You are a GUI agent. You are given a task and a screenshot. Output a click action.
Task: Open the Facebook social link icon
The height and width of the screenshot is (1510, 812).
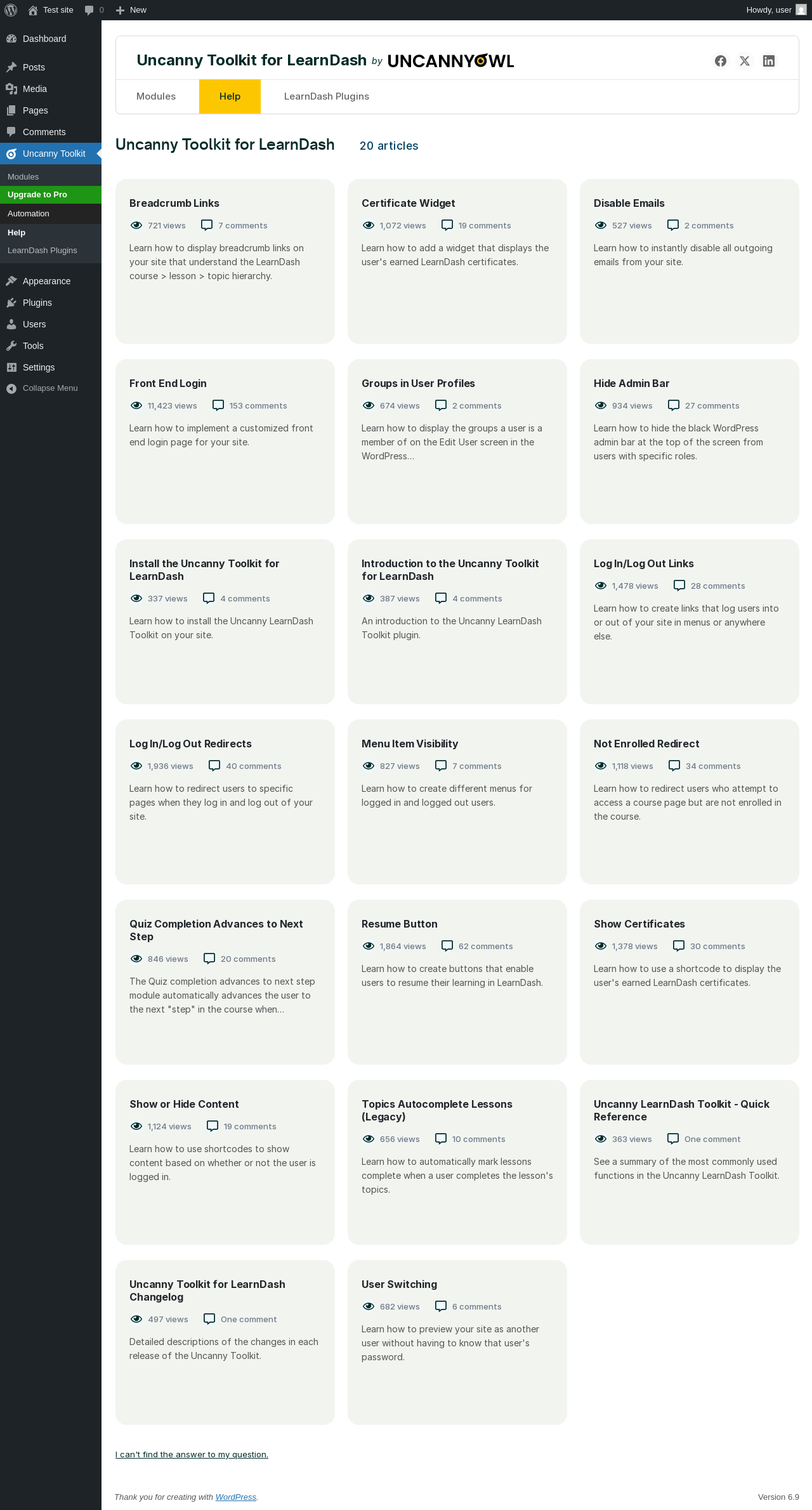721,61
